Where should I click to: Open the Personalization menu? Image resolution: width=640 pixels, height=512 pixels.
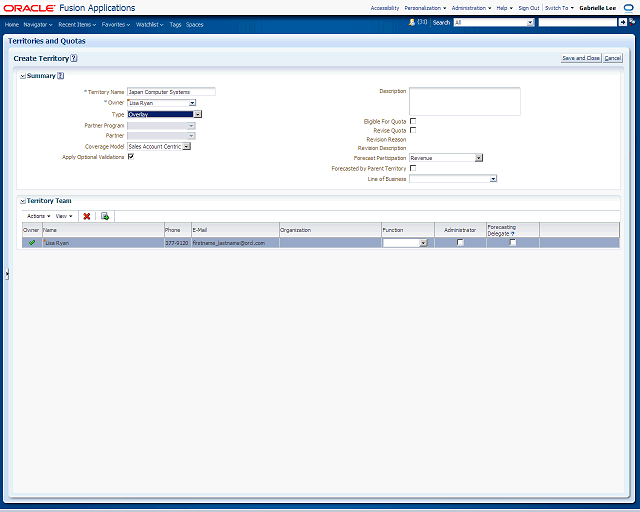coord(425,8)
